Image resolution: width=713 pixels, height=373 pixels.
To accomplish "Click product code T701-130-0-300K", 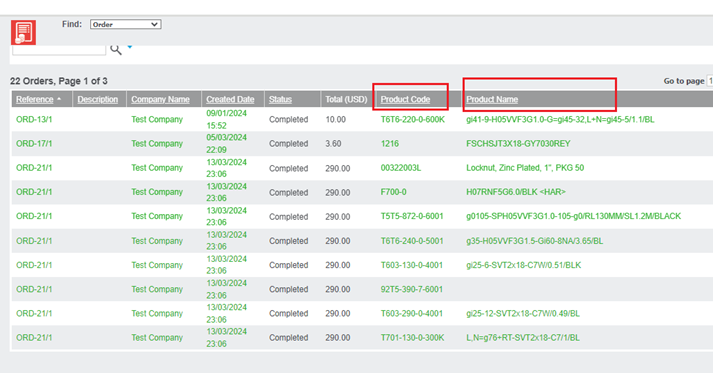I will (412, 338).
